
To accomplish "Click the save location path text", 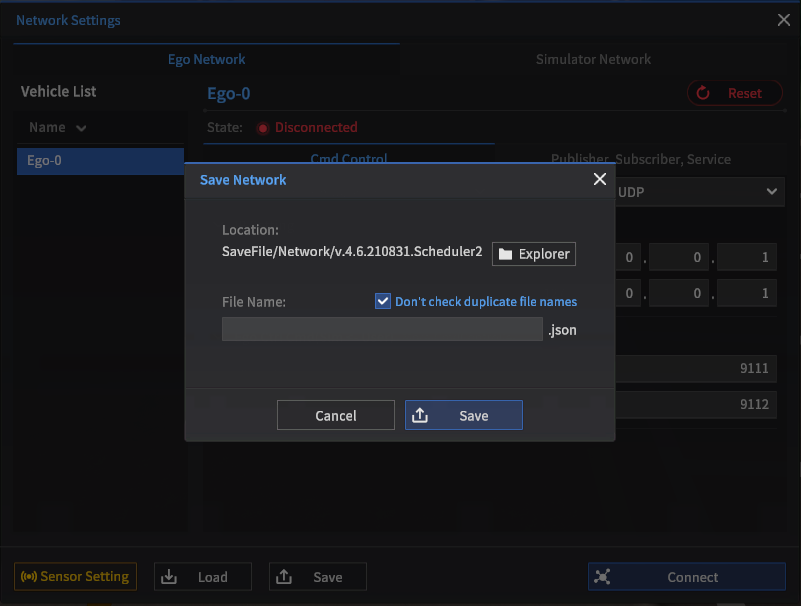I will (x=352, y=251).
